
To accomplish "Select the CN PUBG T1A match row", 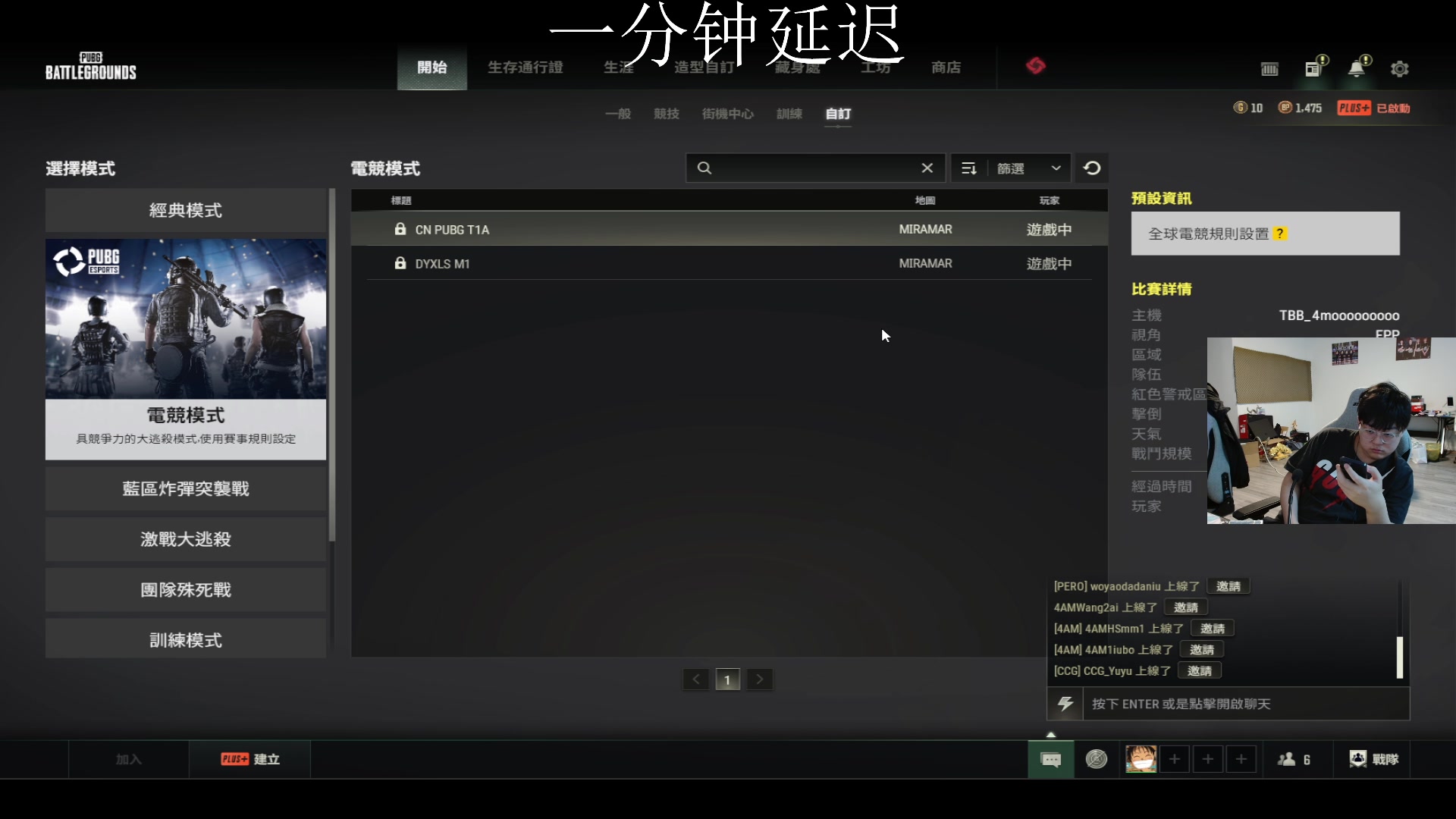I will pyautogui.click(x=729, y=229).
